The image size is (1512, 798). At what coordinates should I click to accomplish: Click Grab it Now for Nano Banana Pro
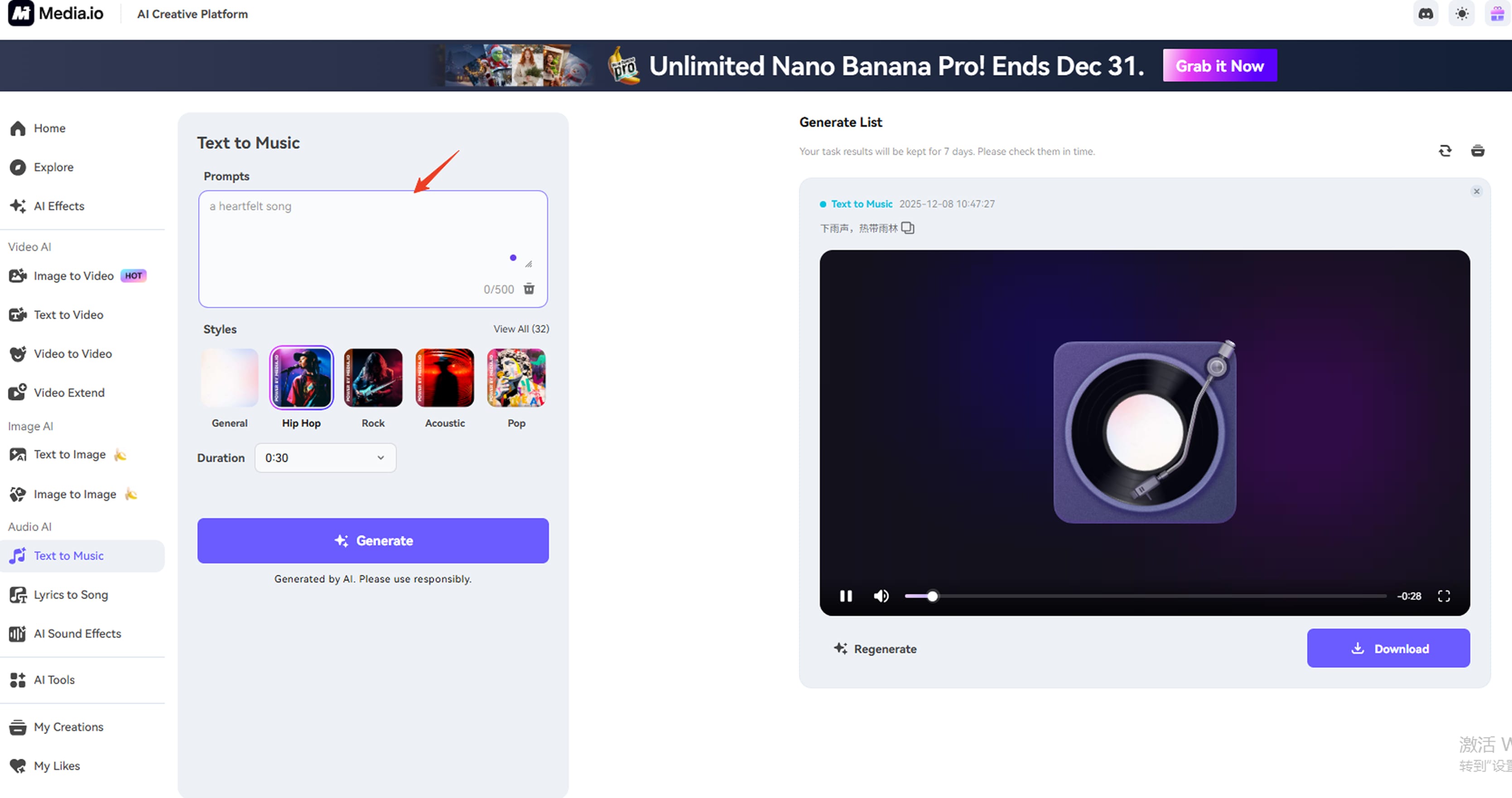tap(1220, 66)
